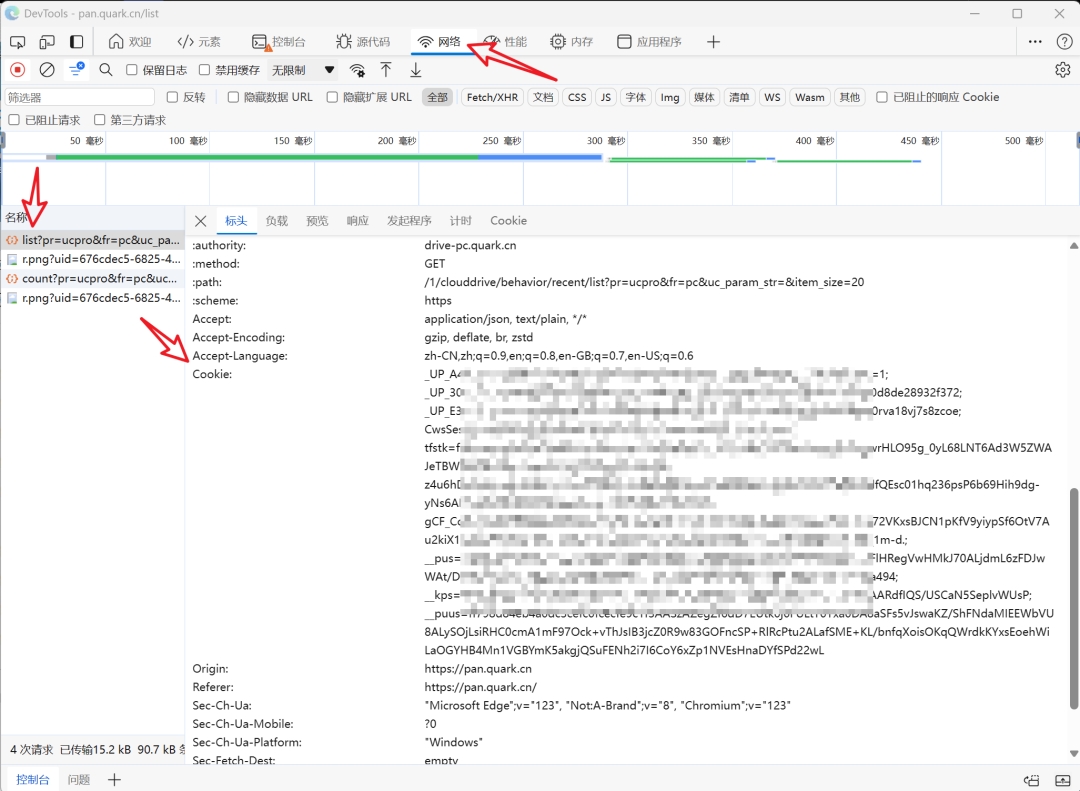Toggle the 反转 filter checkbox

(172, 97)
